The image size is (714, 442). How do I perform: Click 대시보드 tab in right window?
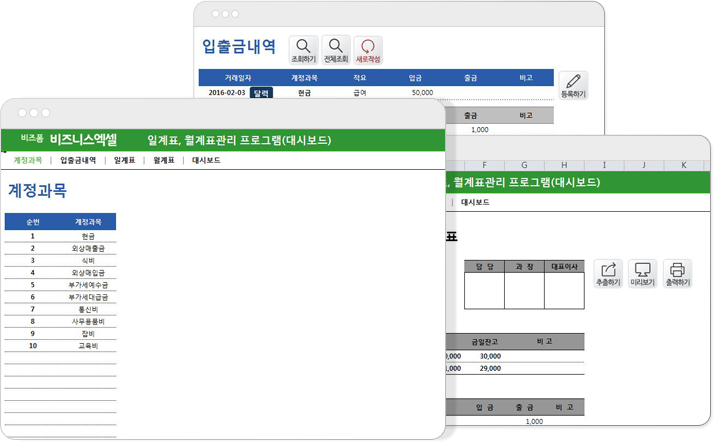click(x=475, y=202)
